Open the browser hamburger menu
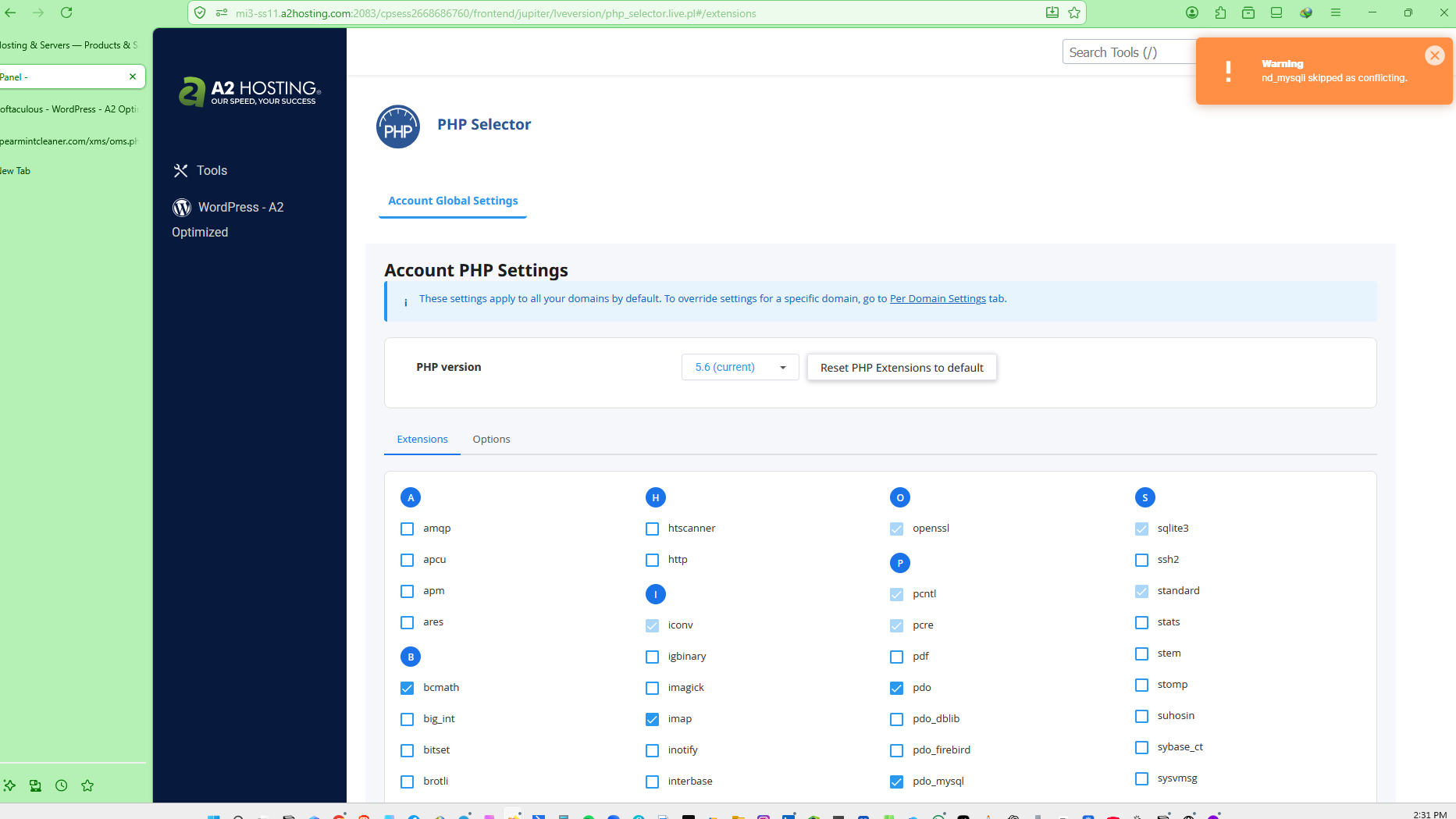 [1336, 12]
